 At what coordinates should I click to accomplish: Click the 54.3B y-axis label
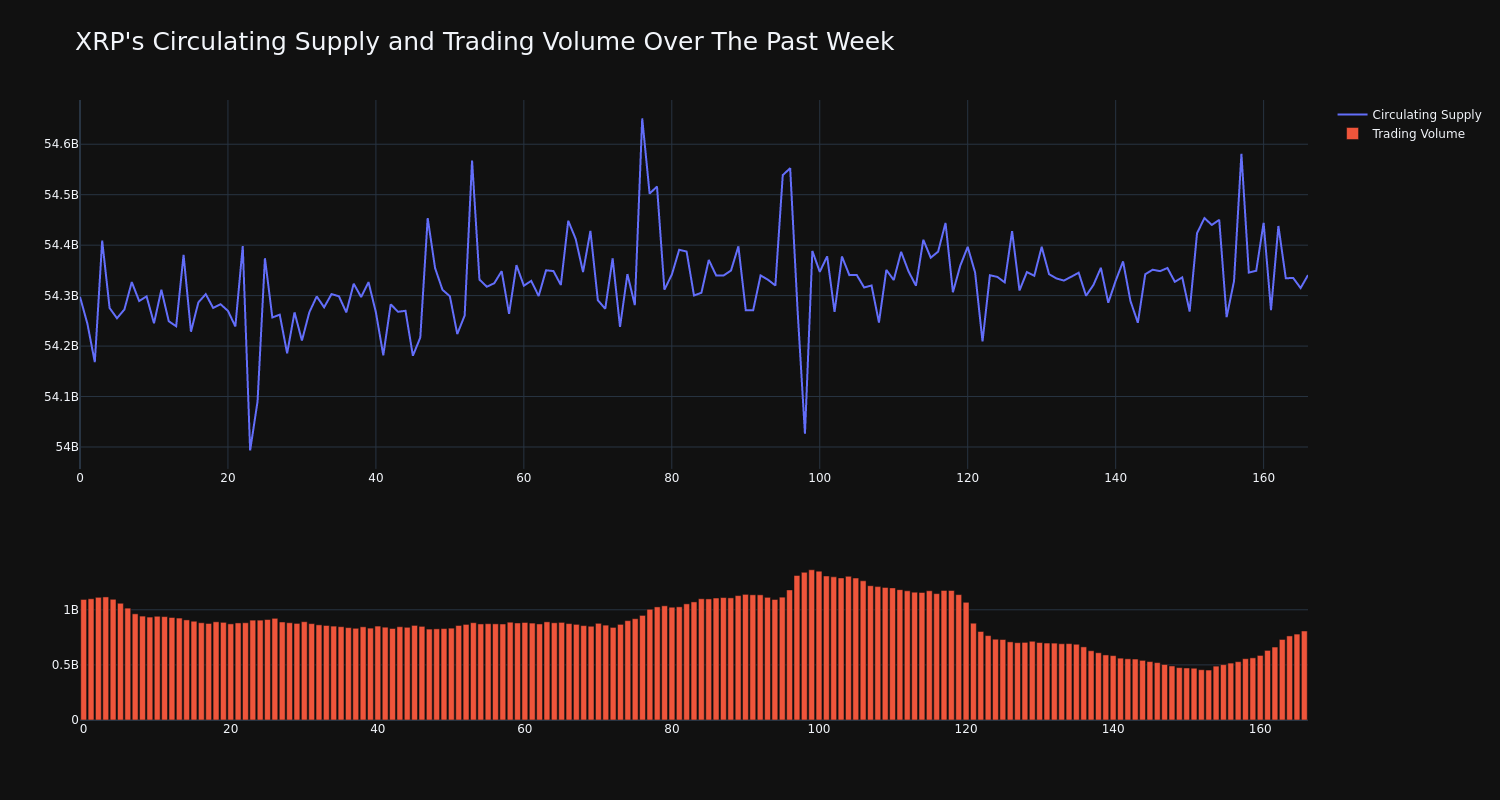point(61,296)
